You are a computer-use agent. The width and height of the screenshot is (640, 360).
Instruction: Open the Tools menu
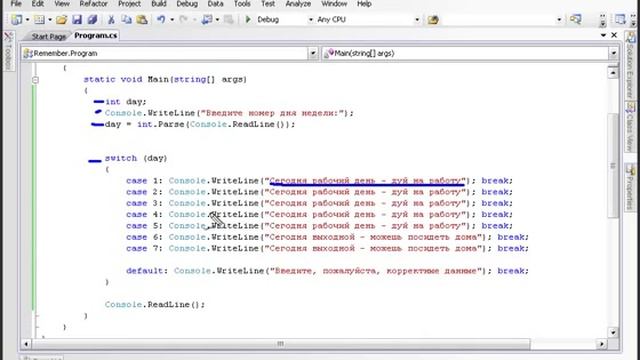point(242,4)
